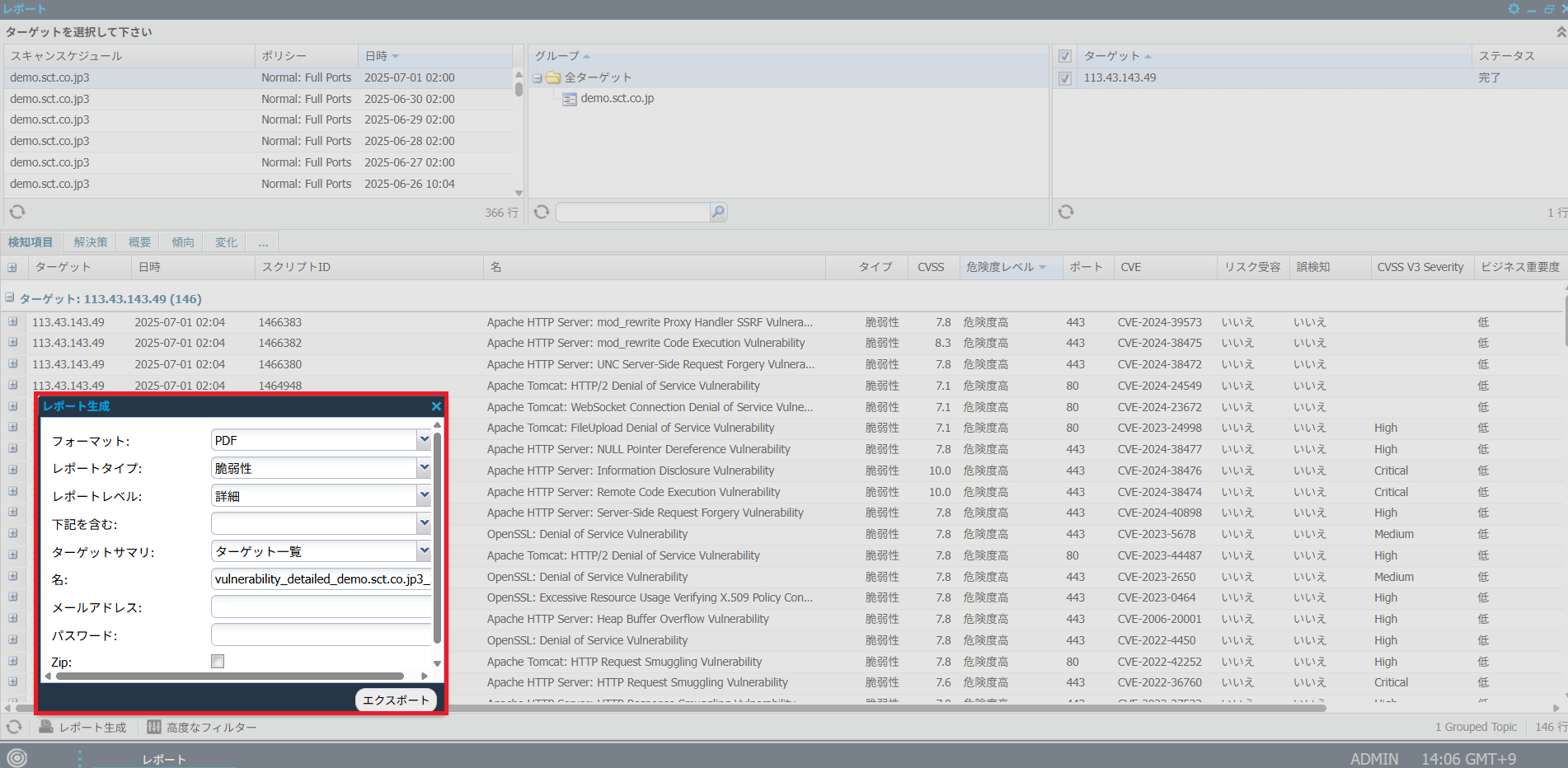Collapse the 全ターゲット tree node
1568x768 pixels.
tap(538, 78)
